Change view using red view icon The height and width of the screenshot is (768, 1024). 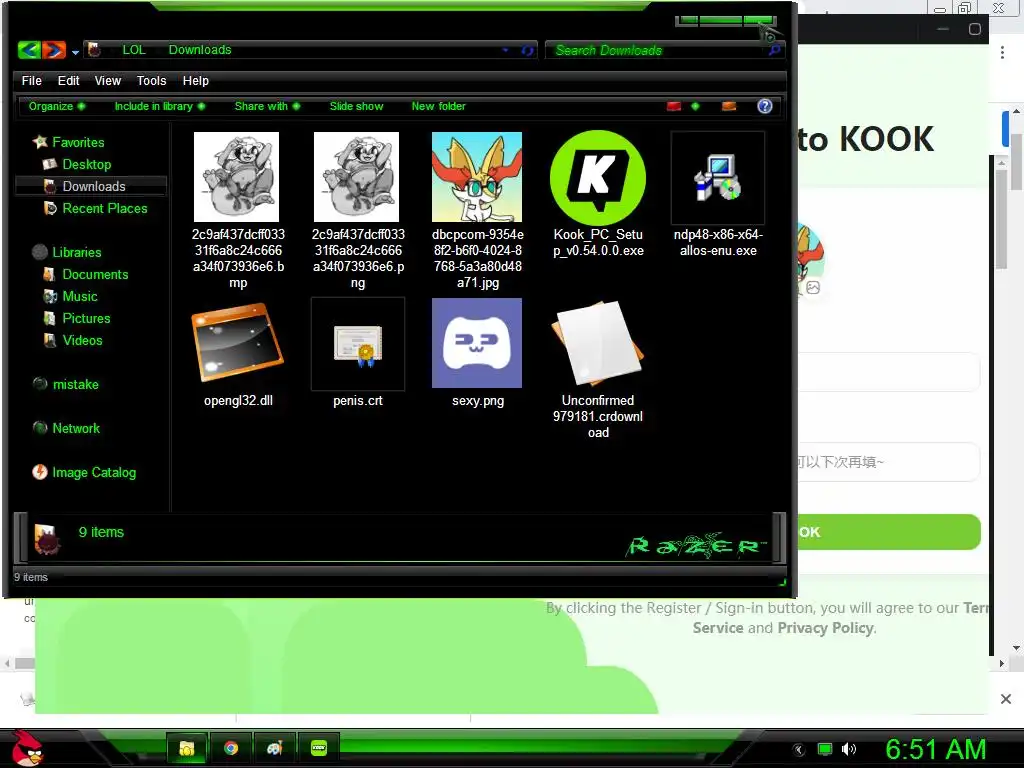click(x=674, y=106)
